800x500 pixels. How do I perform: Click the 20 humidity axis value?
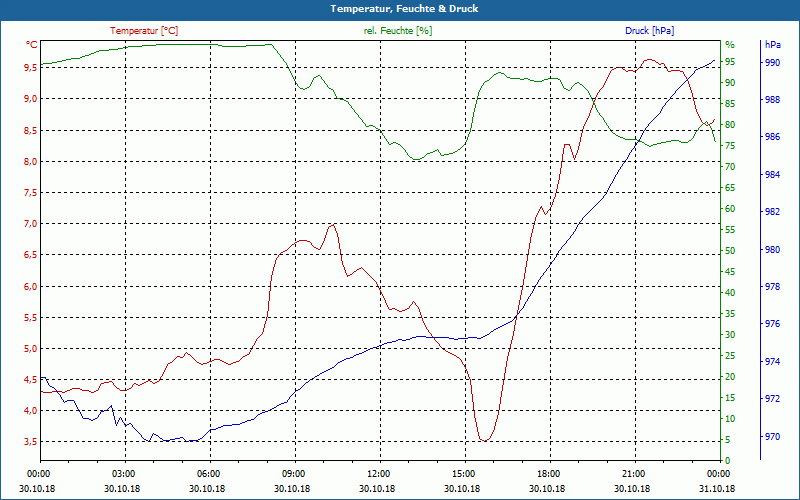[x=730, y=377]
